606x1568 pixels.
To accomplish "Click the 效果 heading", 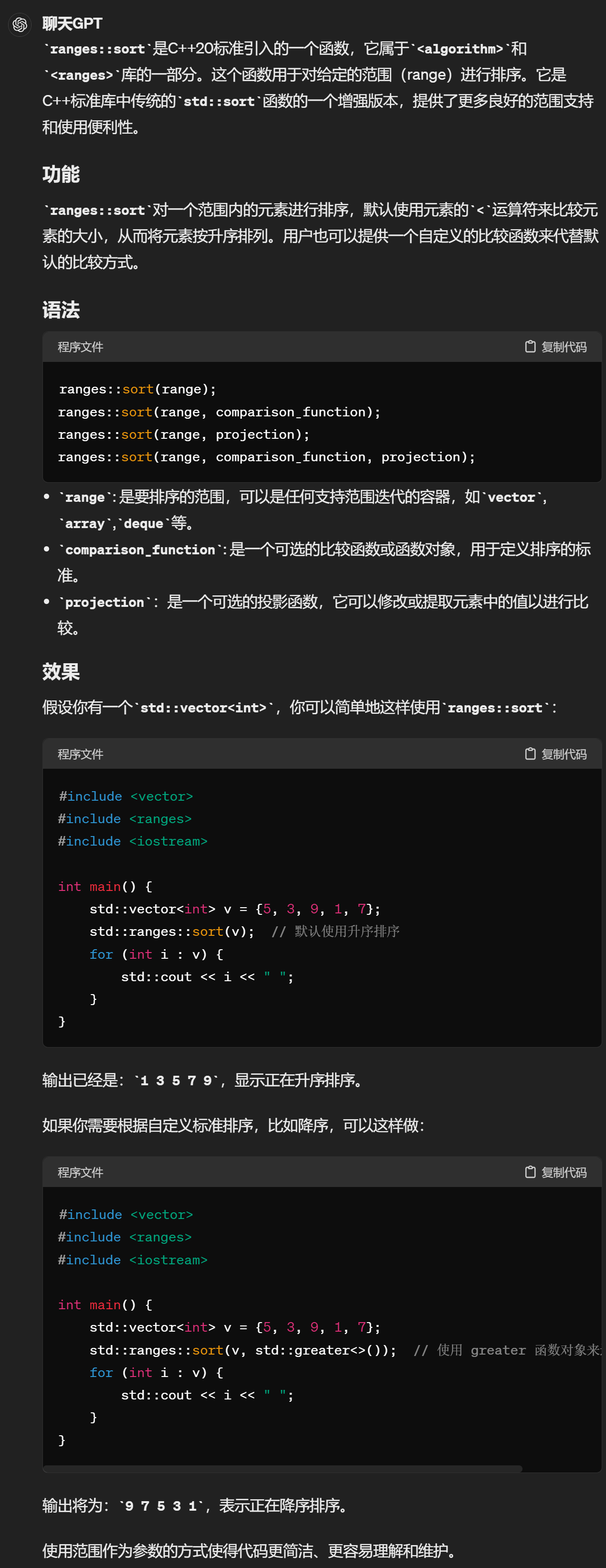I will pos(61,672).
